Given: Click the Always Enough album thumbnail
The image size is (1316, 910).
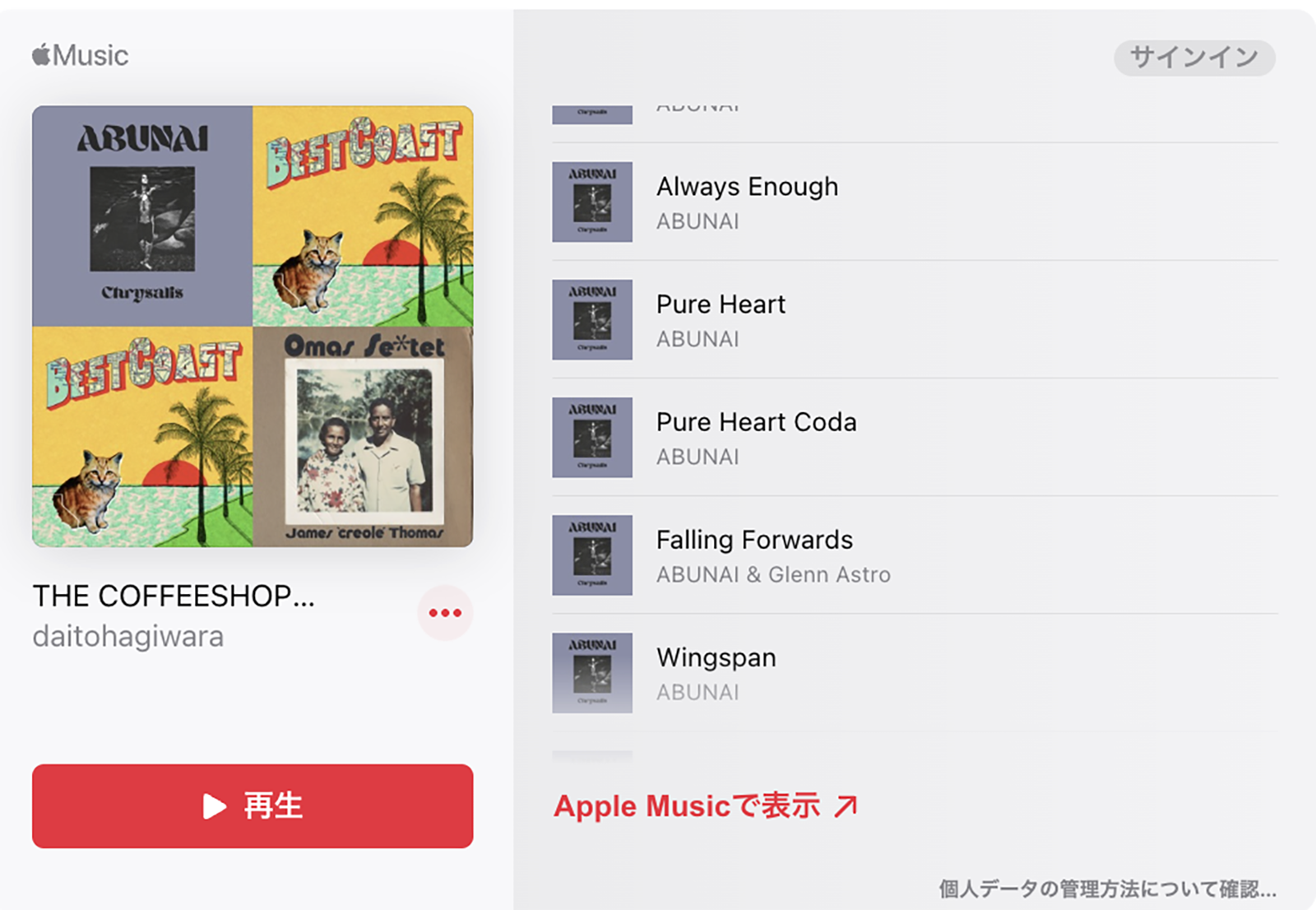Looking at the screenshot, I should (592, 202).
